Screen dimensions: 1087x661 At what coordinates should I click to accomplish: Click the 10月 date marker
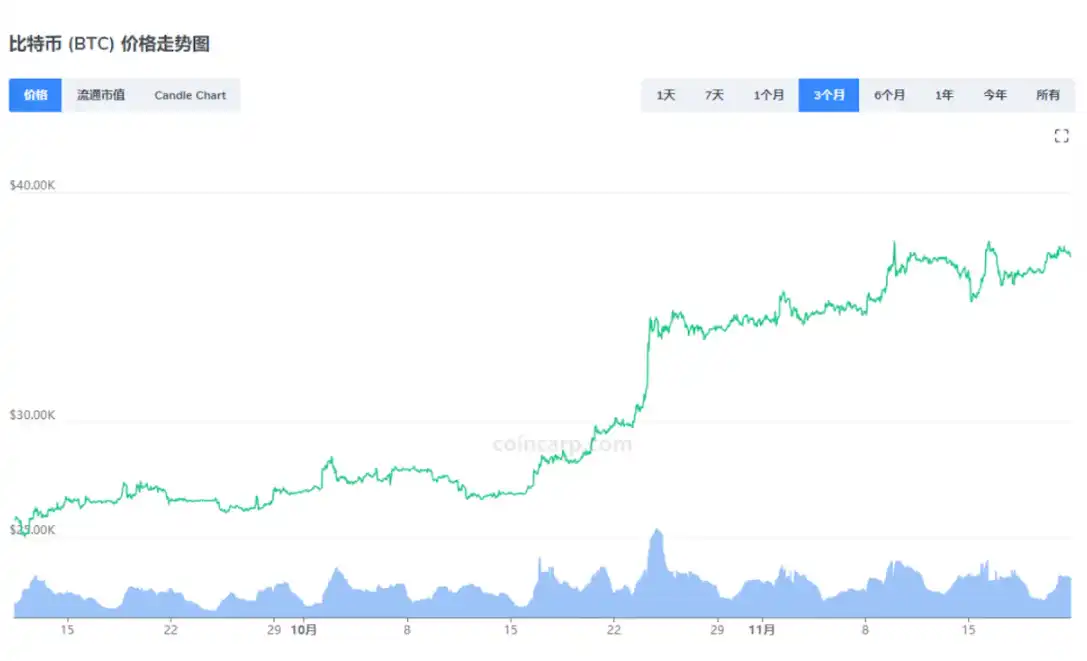click(304, 630)
